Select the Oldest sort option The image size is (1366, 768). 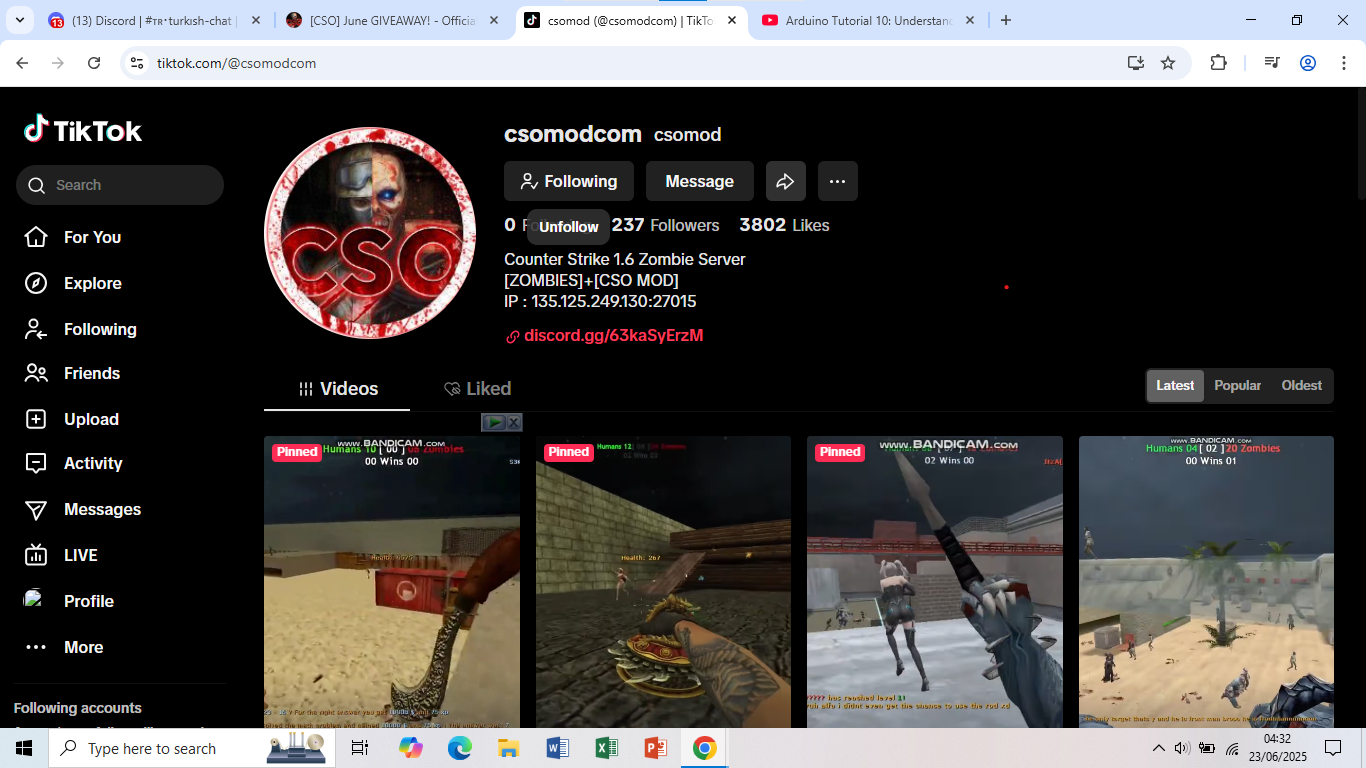point(1301,386)
